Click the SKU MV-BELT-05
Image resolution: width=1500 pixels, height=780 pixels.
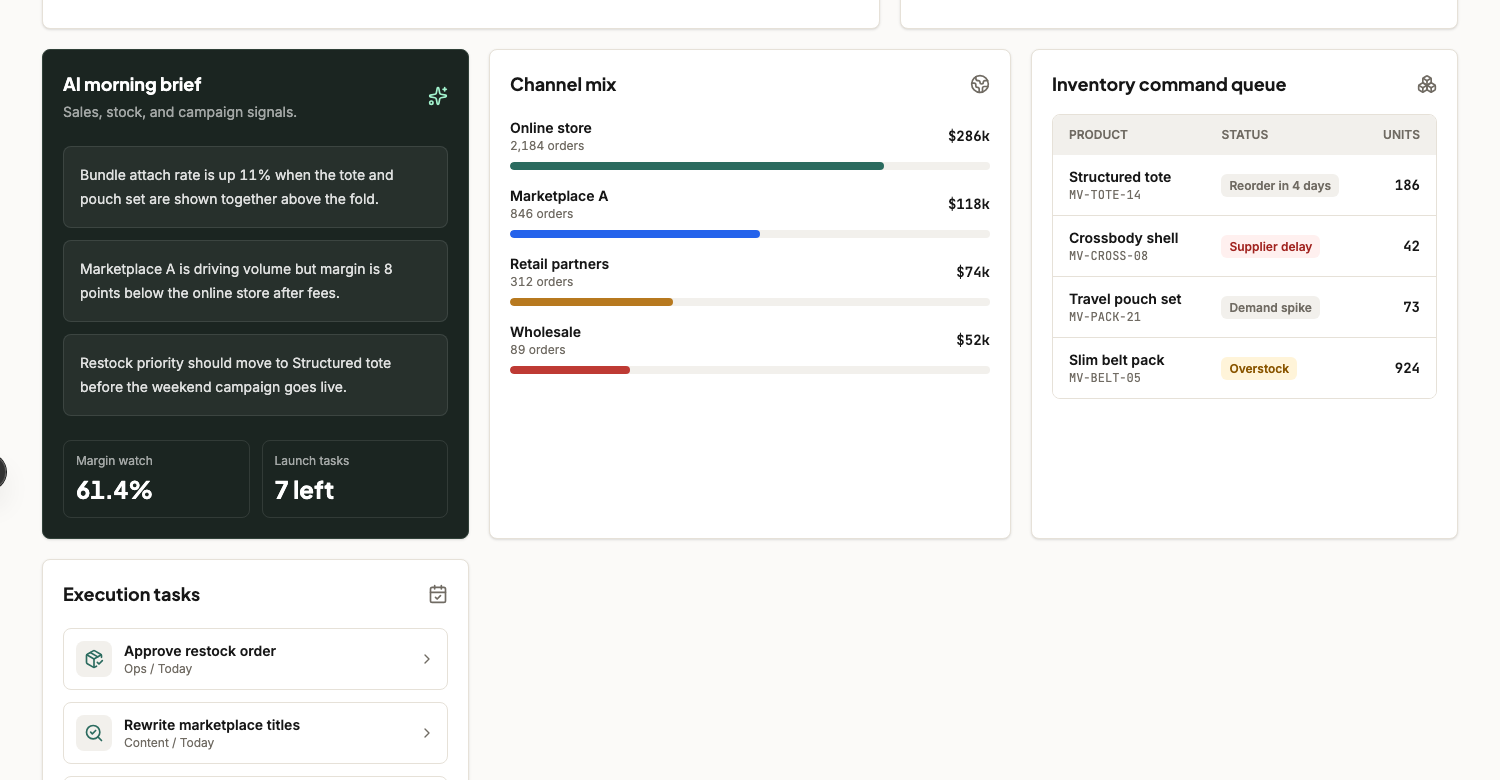click(1105, 378)
